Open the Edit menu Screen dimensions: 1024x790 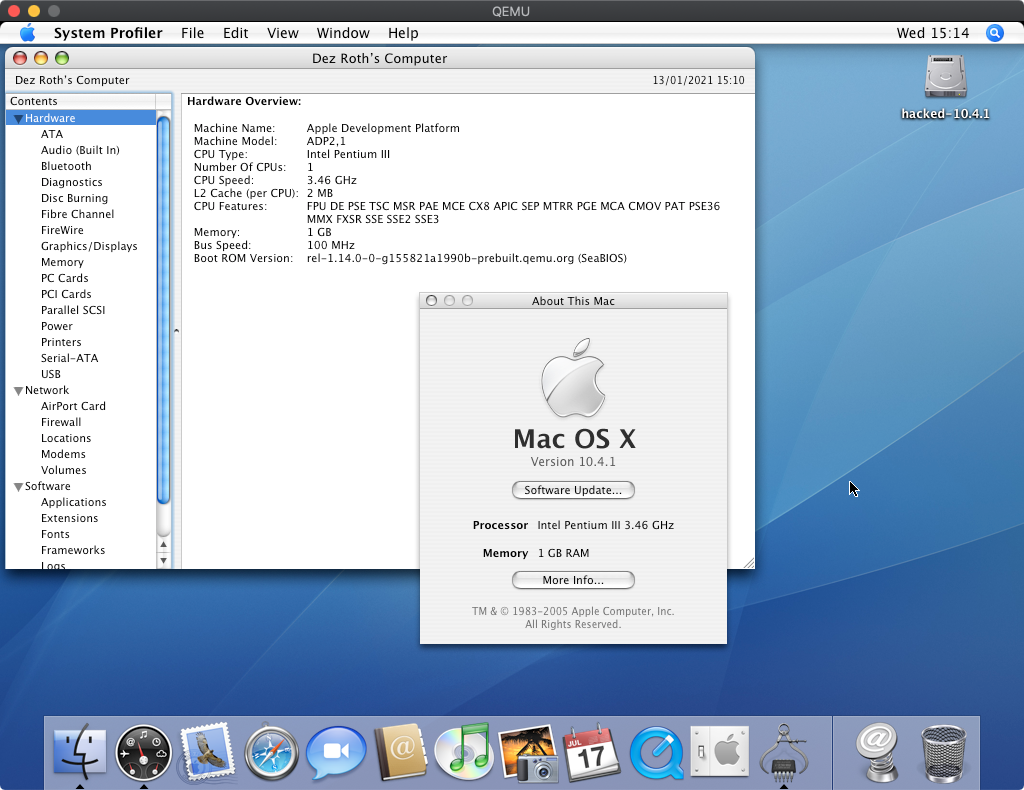[235, 33]
